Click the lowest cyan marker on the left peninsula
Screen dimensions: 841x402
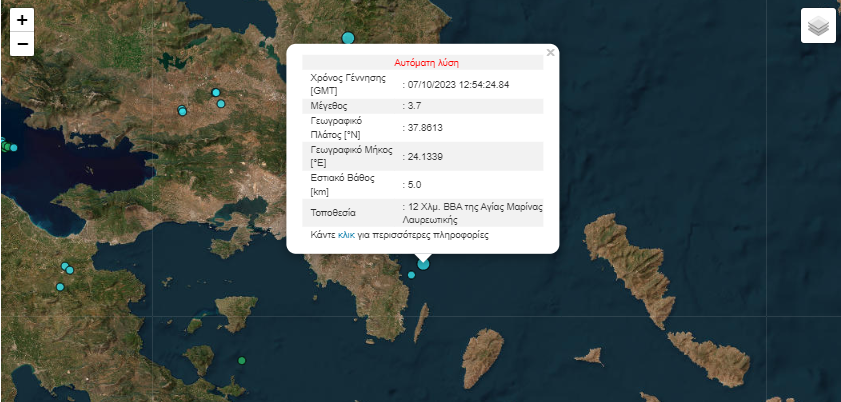pyautogui.click(x=60, y=287)
